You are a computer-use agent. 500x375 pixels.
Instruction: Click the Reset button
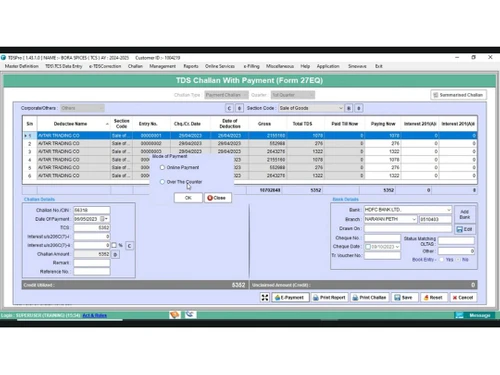click(x=433, y=297)
